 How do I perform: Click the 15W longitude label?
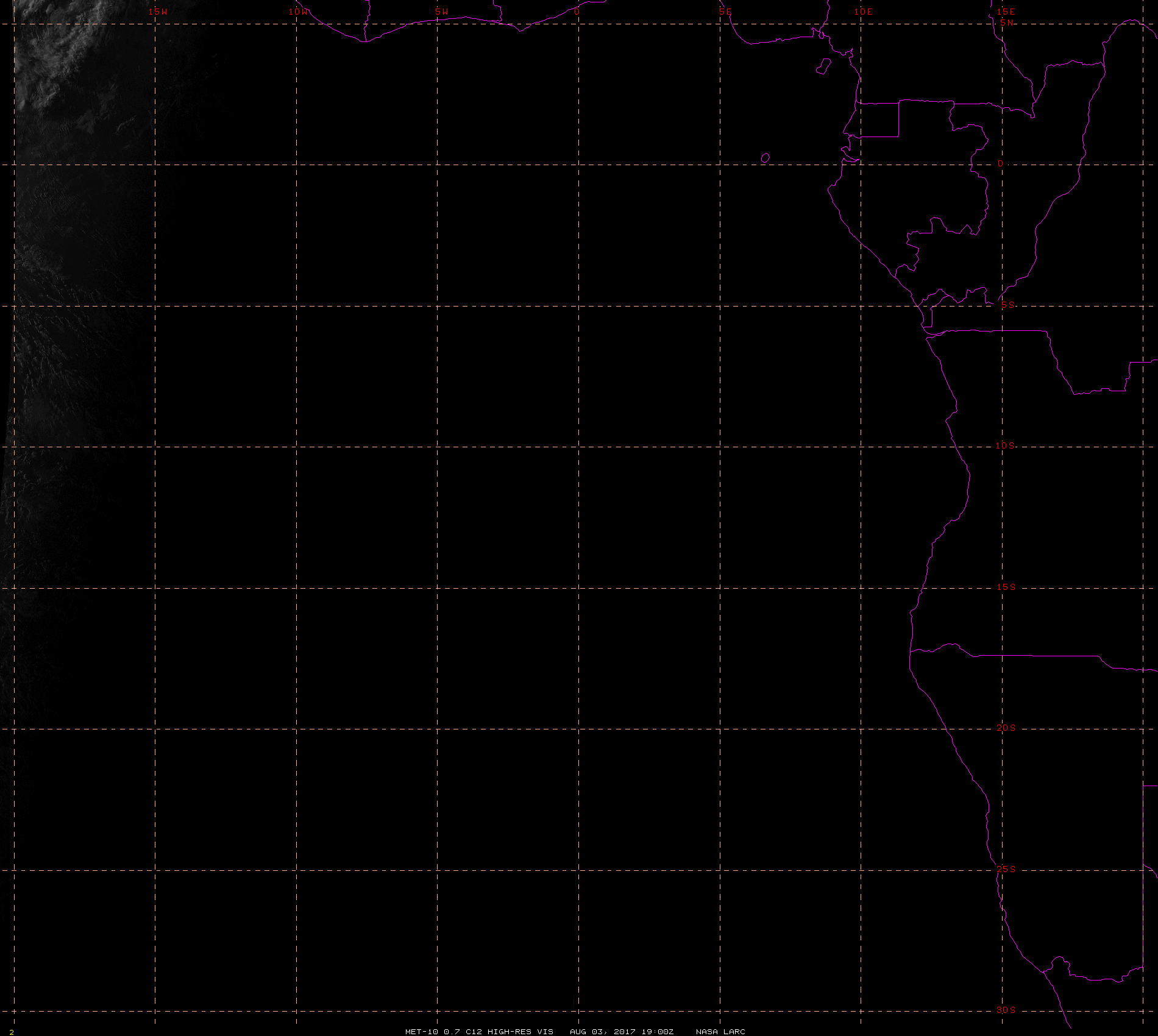click(x=158, y=12)
